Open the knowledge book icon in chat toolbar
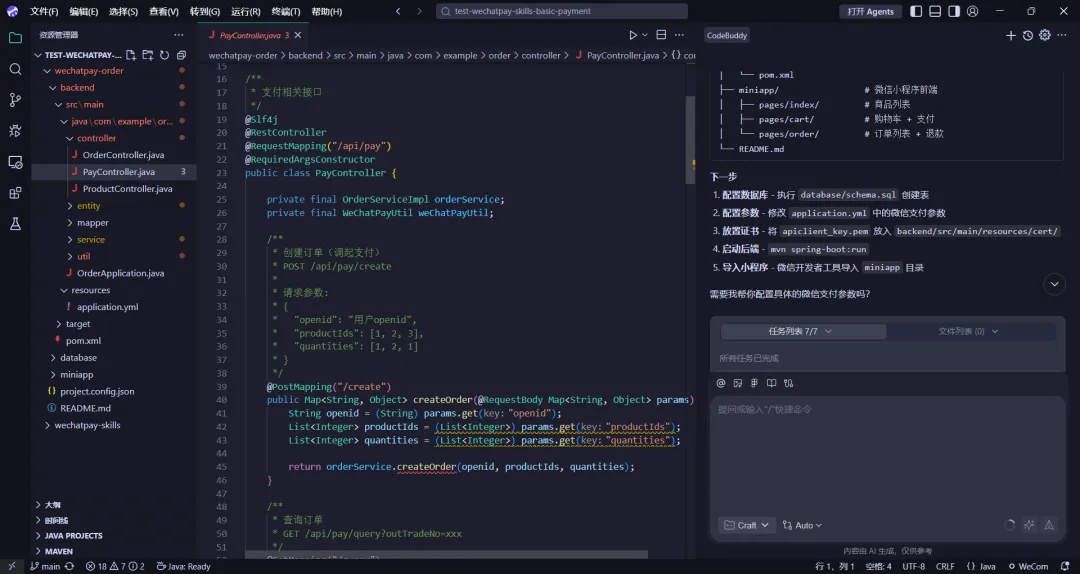 coord(771,383)
